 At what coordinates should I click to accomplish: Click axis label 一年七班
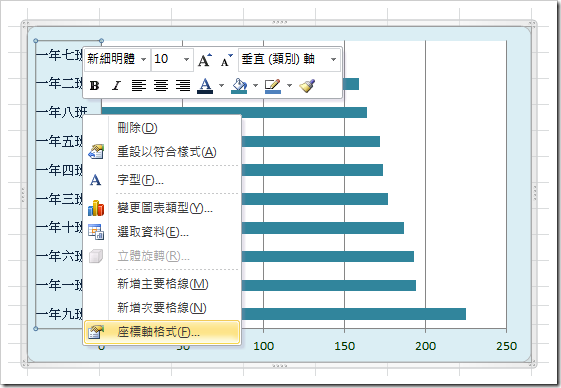click(x=60, y=55)
